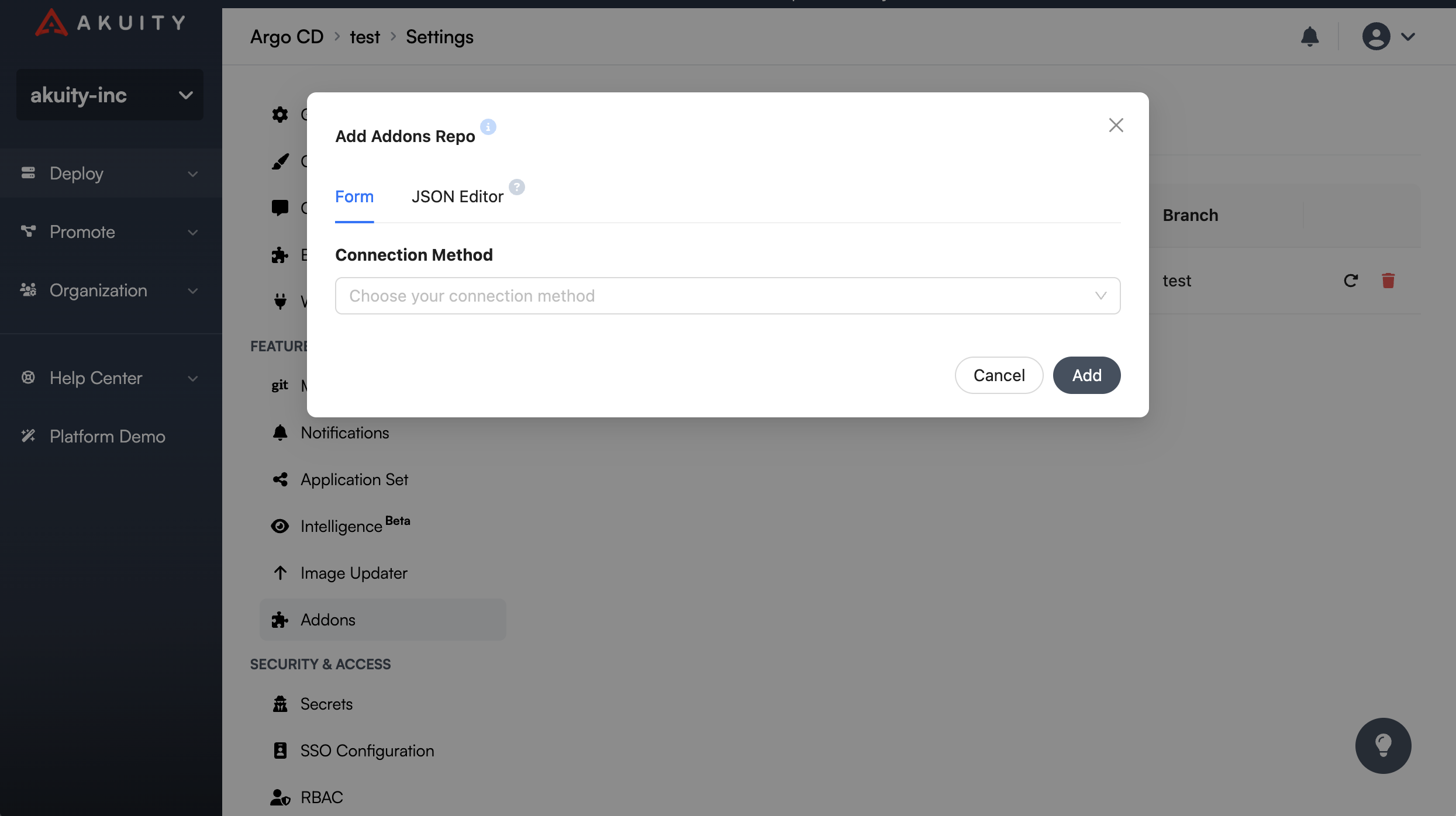Click the Secrets spy icon
The height and width of the screenshot is (816, 1456).
pos(280,704)
